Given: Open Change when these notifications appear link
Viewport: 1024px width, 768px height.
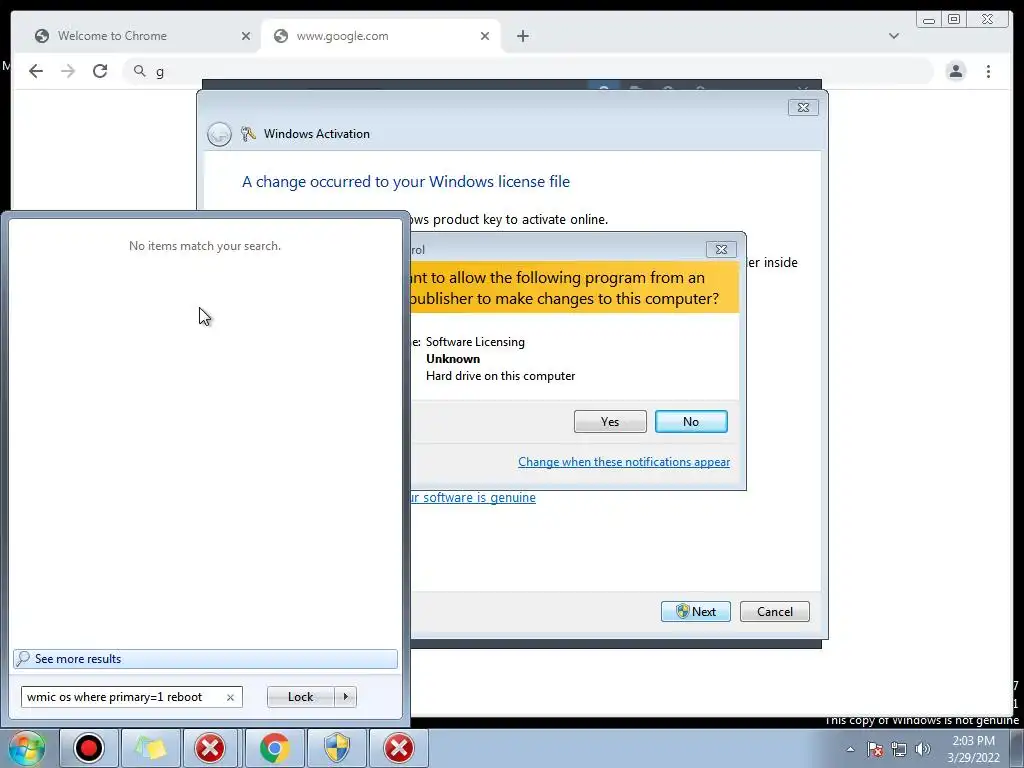Looking at the screenshot, I should coord(624,462).
